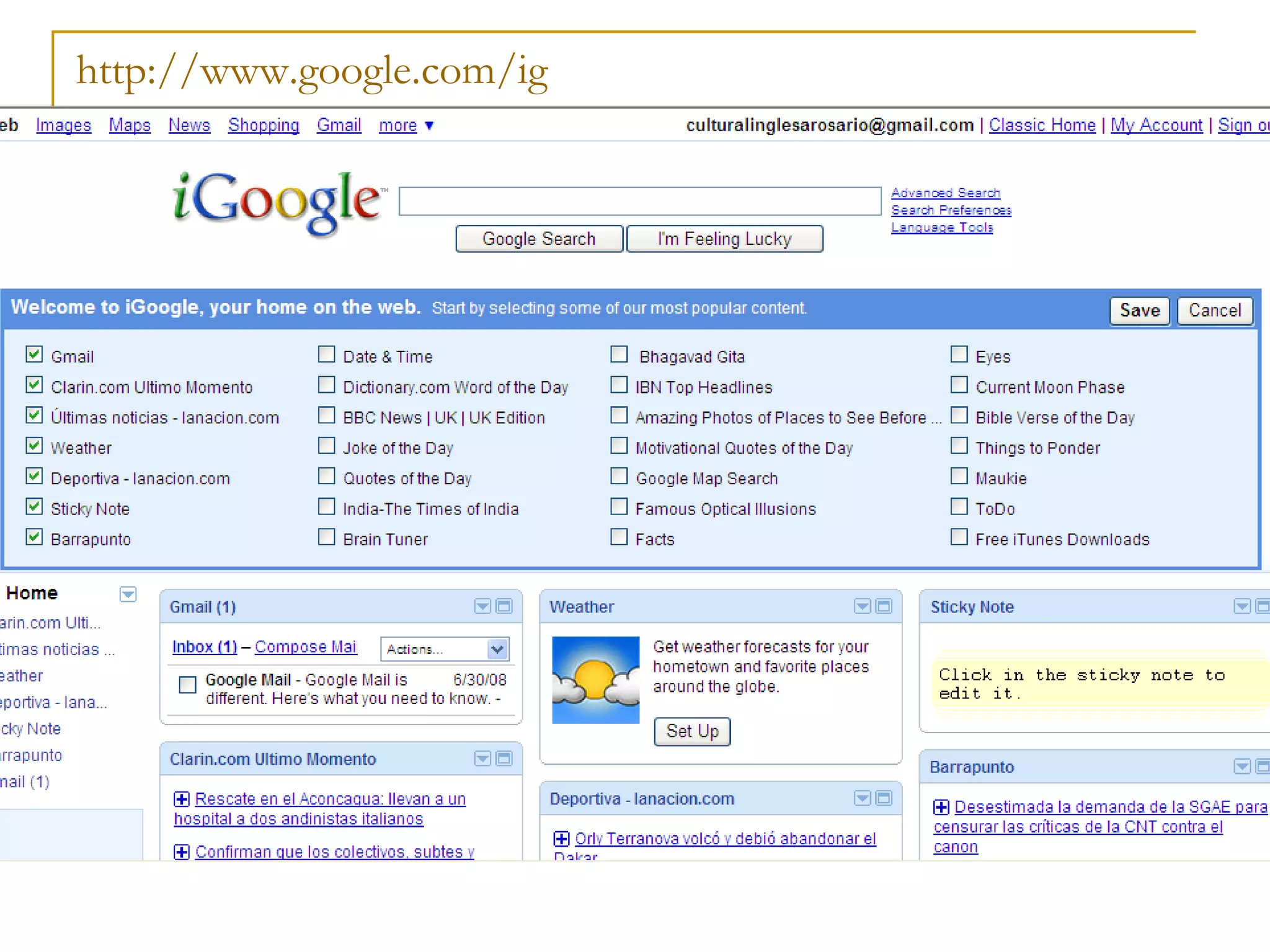This screenshot has width=1270, height=952.
Task: Open the Google Mail message from 6/30/08
Action: (355, 689)
